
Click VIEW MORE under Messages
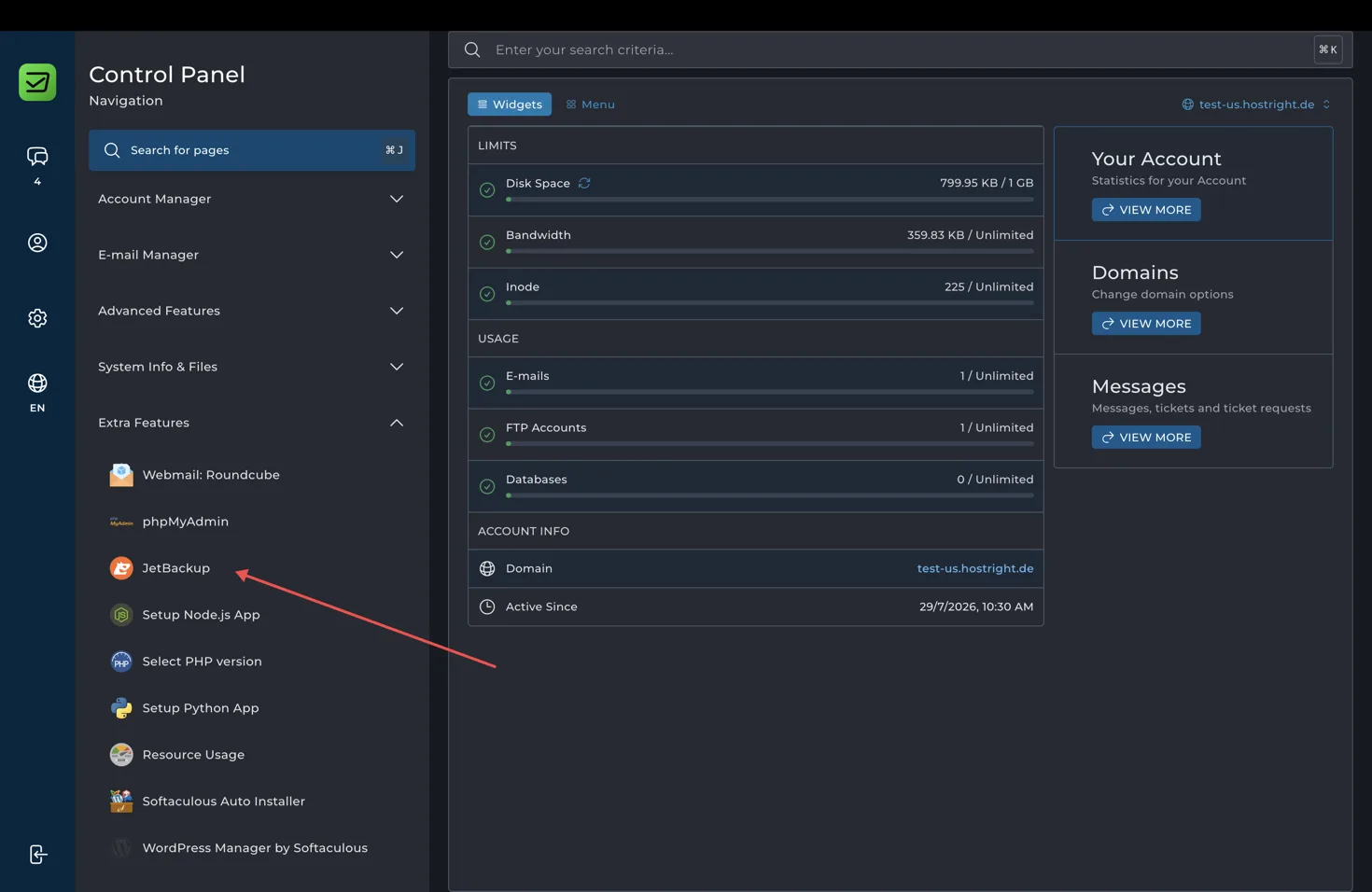(x=1146, y=438)
